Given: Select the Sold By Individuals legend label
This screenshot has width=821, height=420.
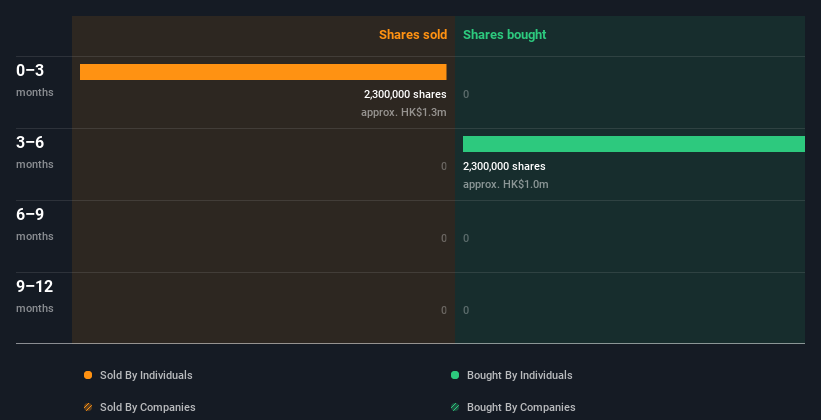Looking at the screenshot, I should click(146, 375).
